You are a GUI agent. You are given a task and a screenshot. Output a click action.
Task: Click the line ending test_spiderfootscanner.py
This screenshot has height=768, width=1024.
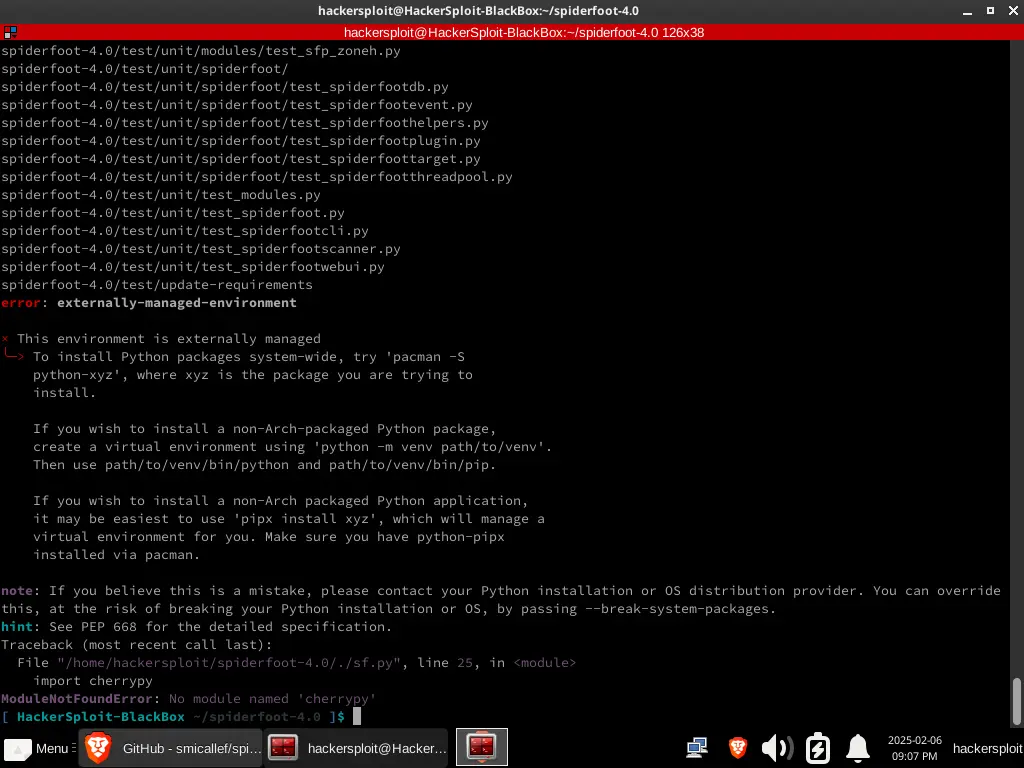(x=200, y=249)
